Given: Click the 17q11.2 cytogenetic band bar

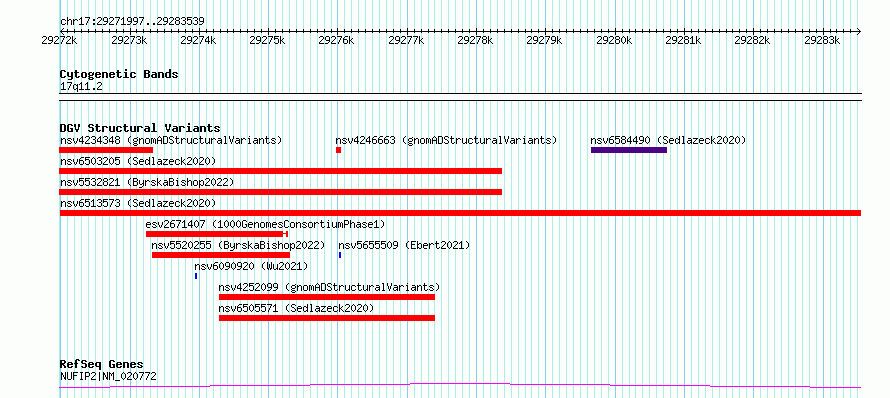Looking at the screenshot, I should 460,97.
